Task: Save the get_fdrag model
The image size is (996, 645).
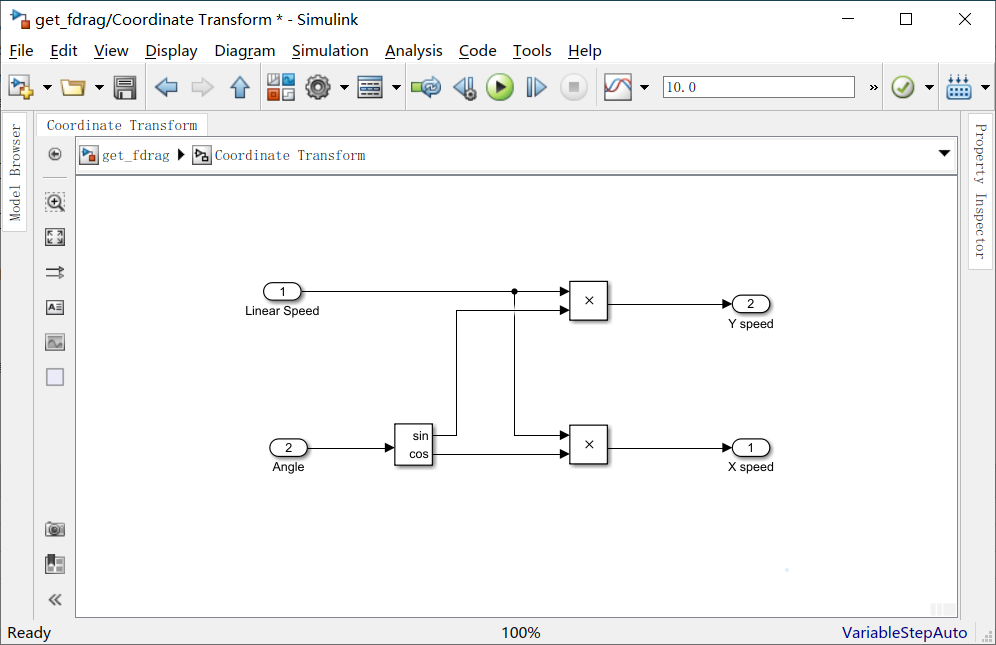Action: coord(124,86)
